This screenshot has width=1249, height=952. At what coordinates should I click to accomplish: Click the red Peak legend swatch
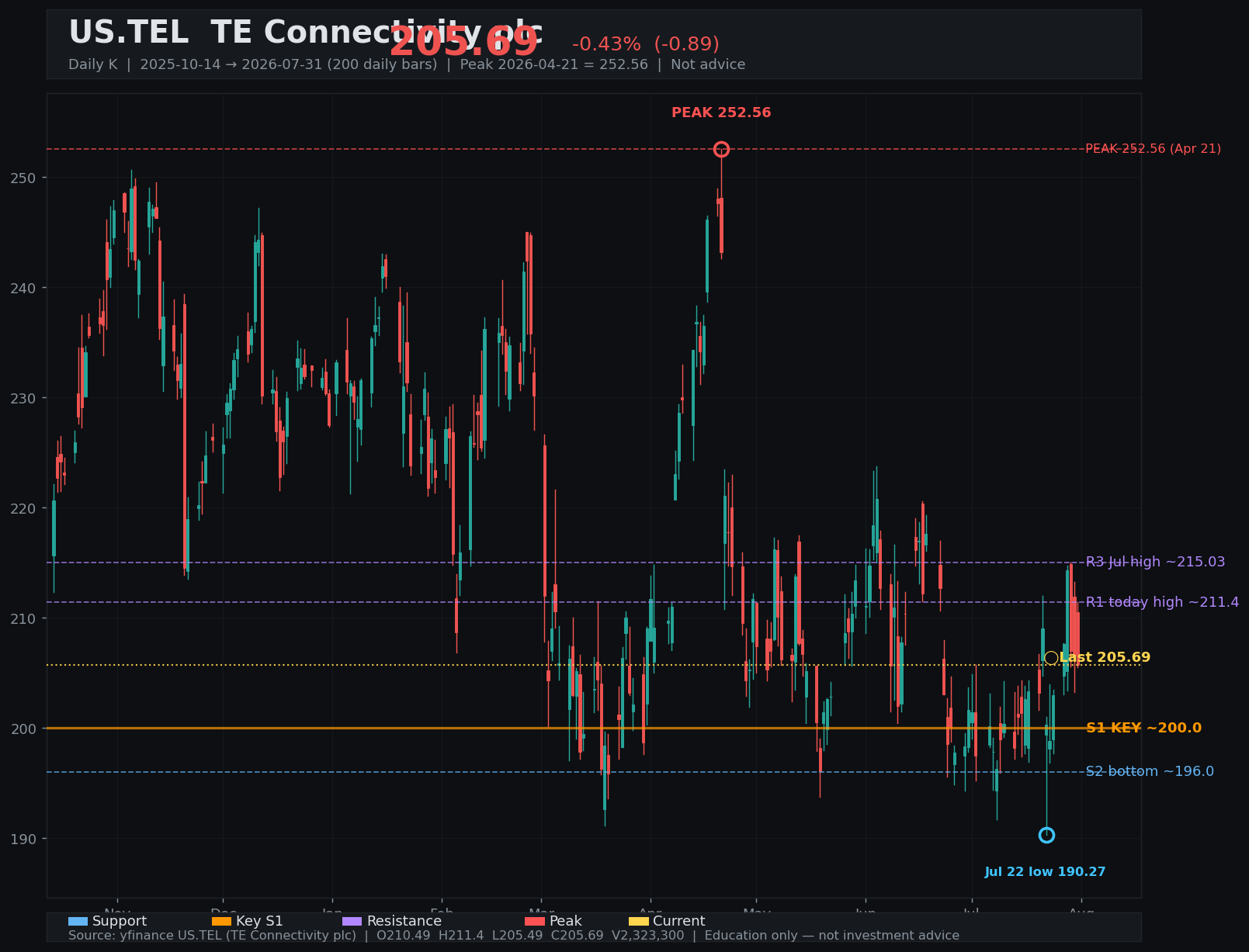tap(535, 921)
